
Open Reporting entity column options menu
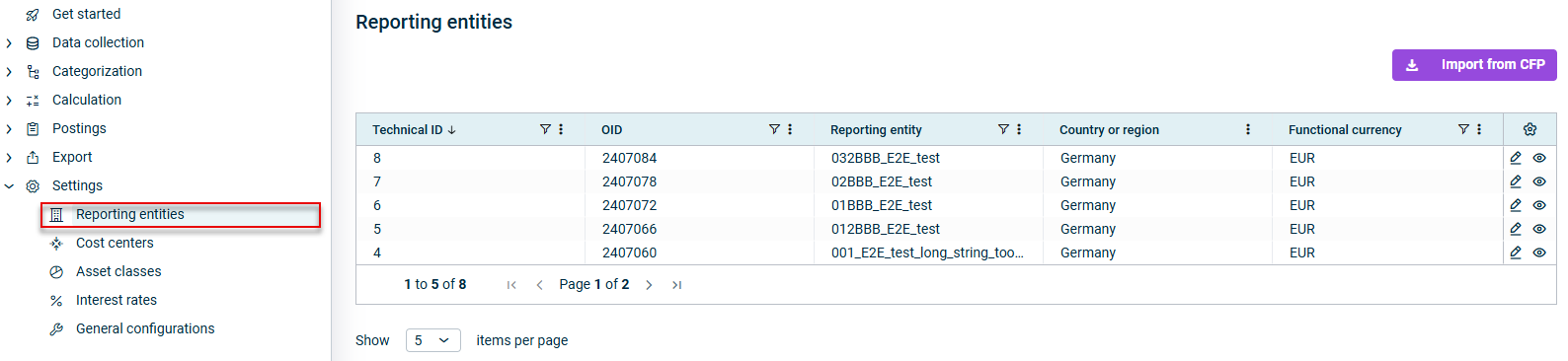(1019, 129)
